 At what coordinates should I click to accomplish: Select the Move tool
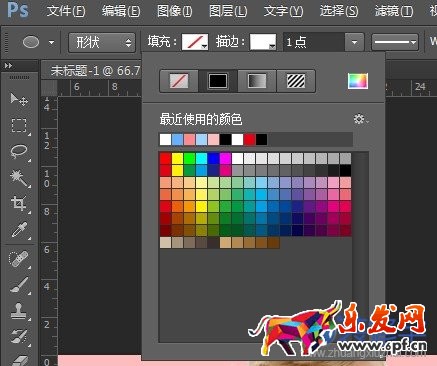[x=19, y=99]
